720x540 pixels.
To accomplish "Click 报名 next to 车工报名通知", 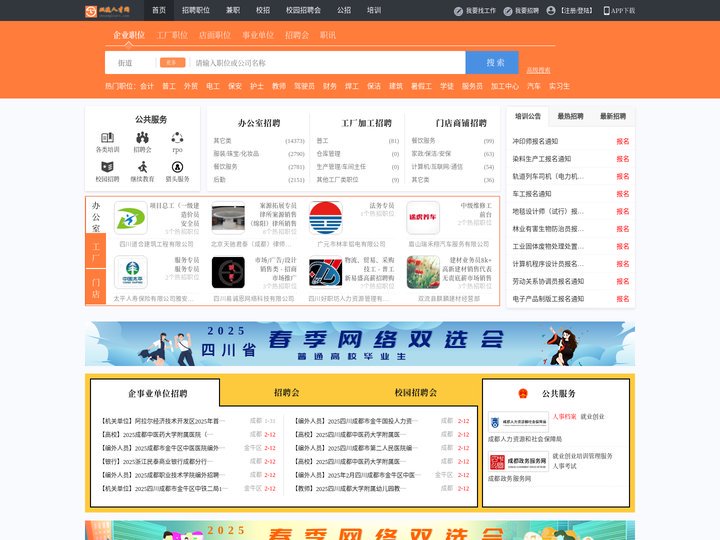I will coord(623,194).
